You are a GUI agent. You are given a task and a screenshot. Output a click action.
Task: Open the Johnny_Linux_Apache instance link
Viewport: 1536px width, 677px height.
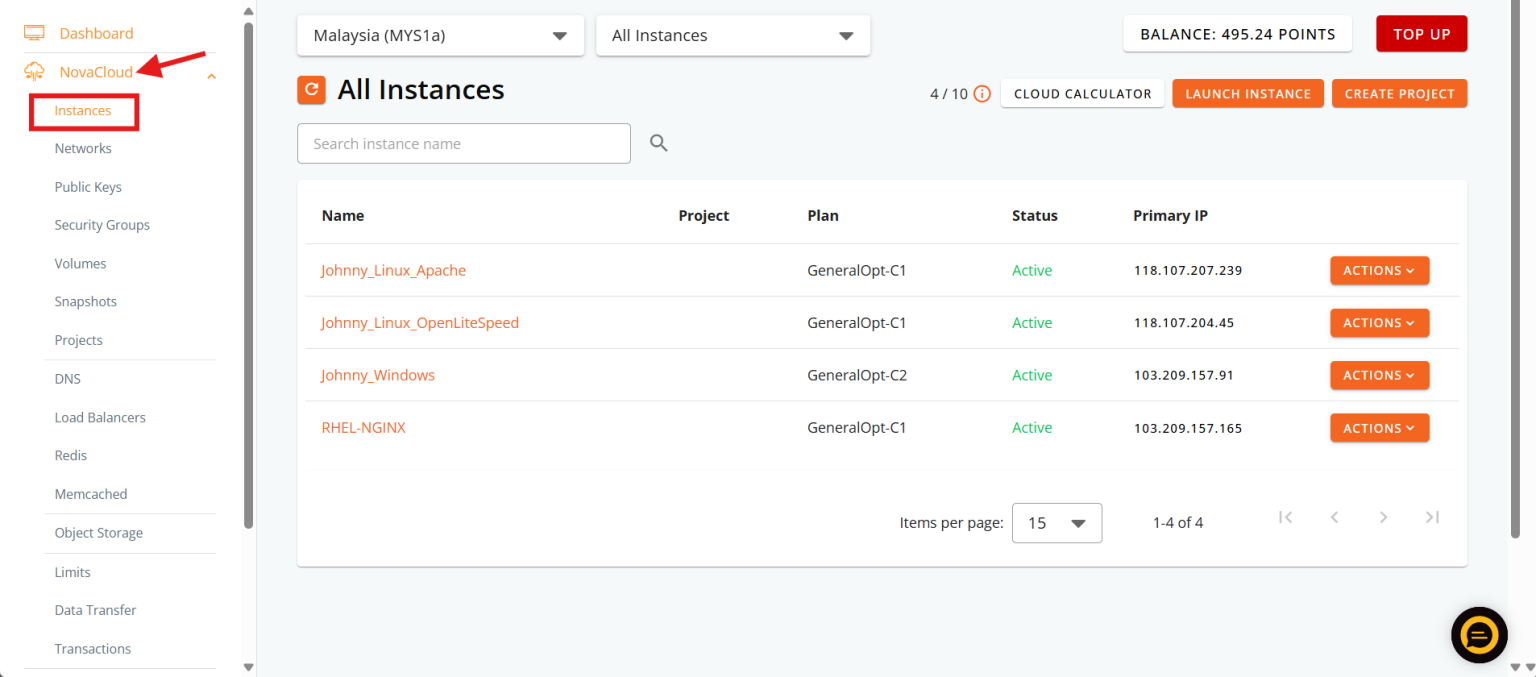click(393, 270)
